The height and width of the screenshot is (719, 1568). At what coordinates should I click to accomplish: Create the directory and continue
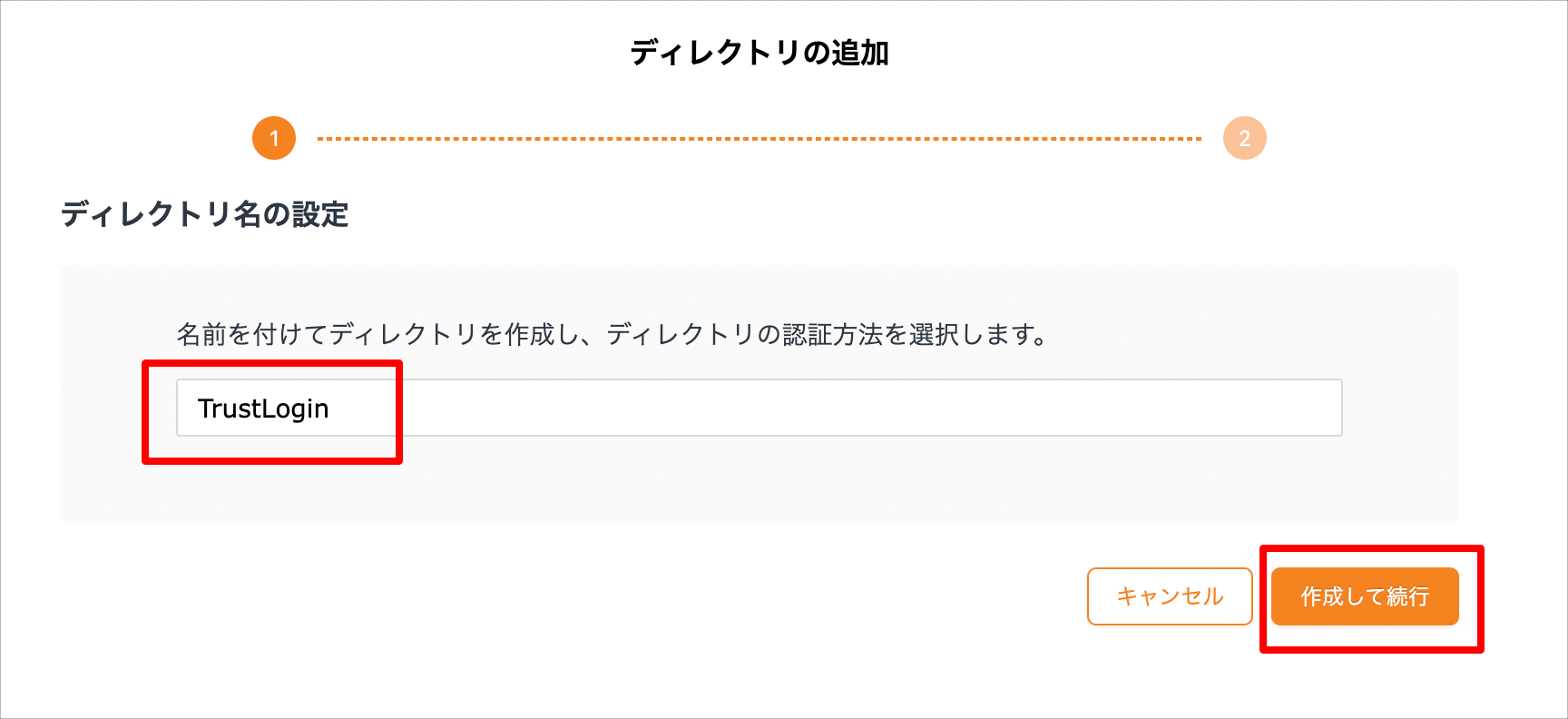click(x=1365, y=596)
